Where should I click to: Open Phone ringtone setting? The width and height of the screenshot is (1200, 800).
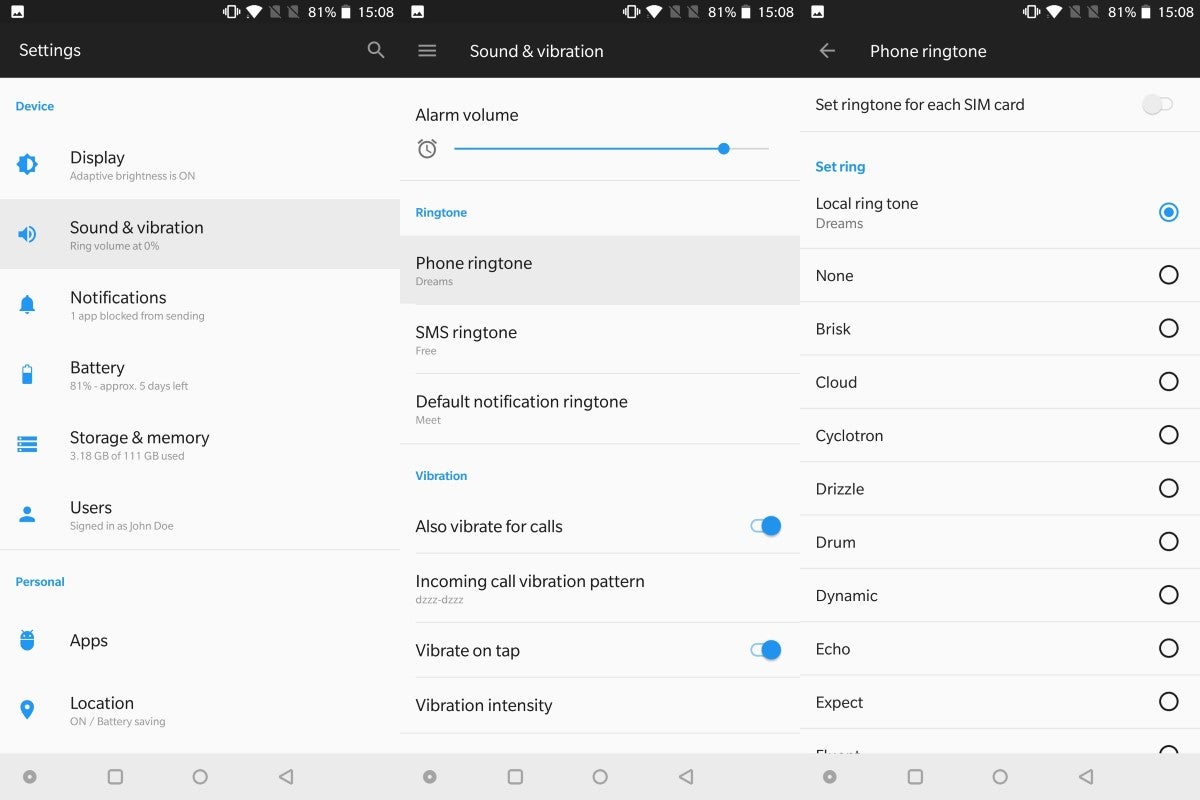[x=600, y=270]
